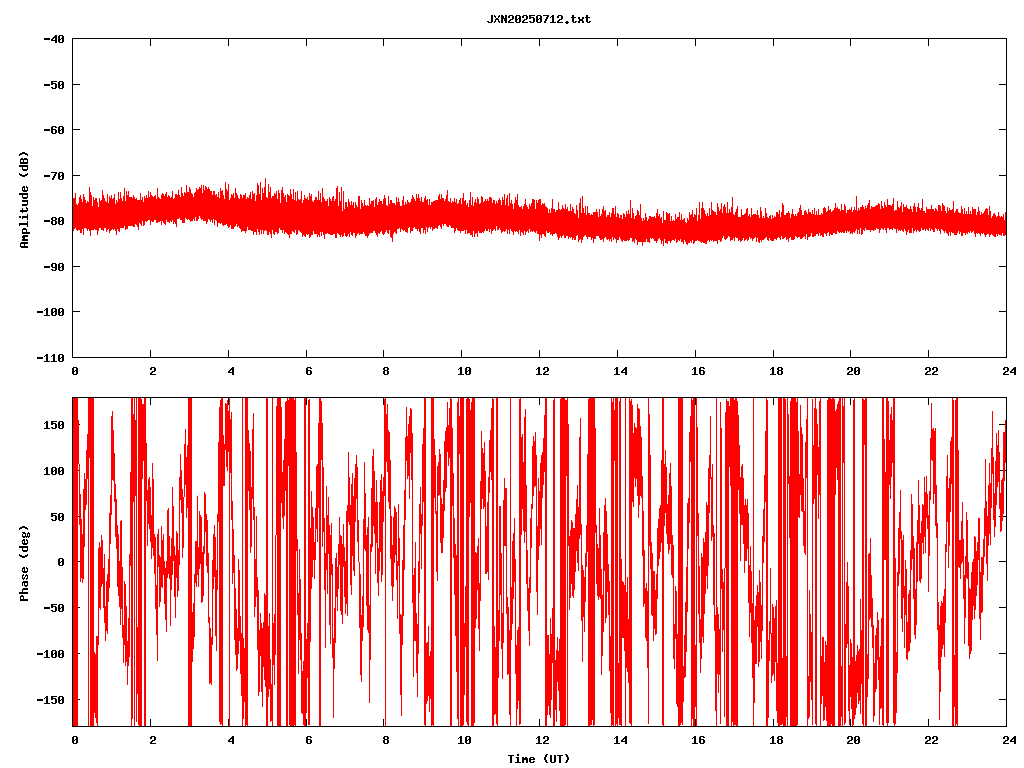Click the -60 amplitude tick label

(x=54, y=130)
